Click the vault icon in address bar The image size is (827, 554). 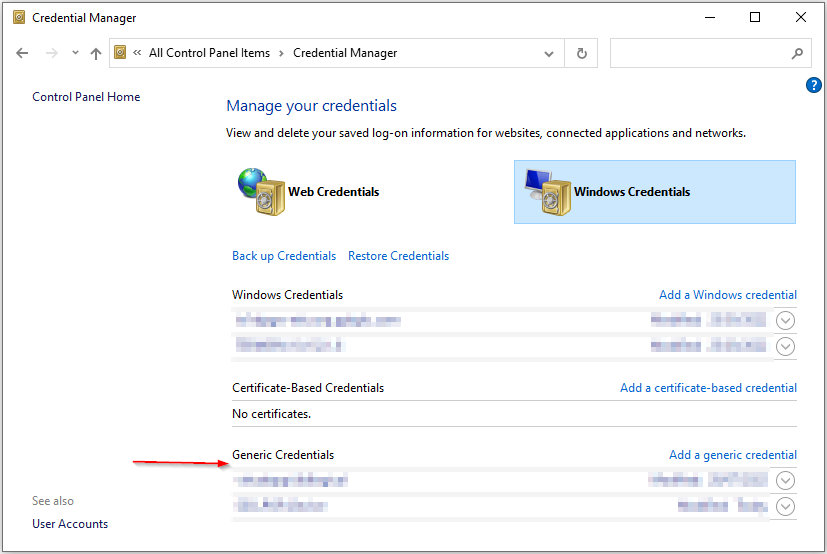(120, 52)
